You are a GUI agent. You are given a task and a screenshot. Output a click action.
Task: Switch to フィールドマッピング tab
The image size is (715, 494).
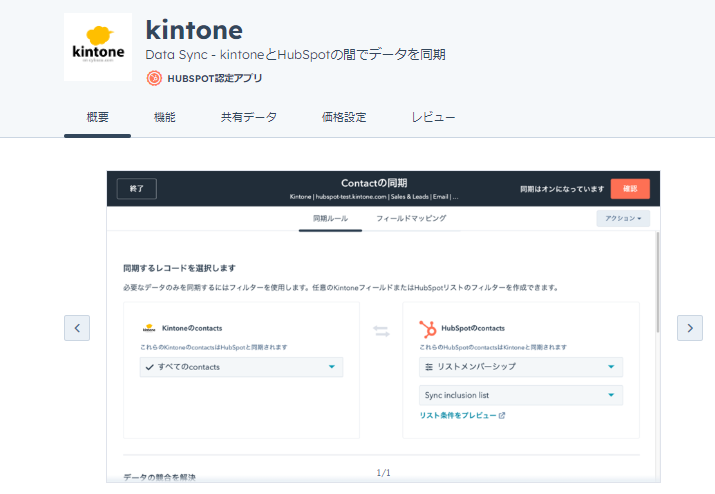[x=411, y=218]
